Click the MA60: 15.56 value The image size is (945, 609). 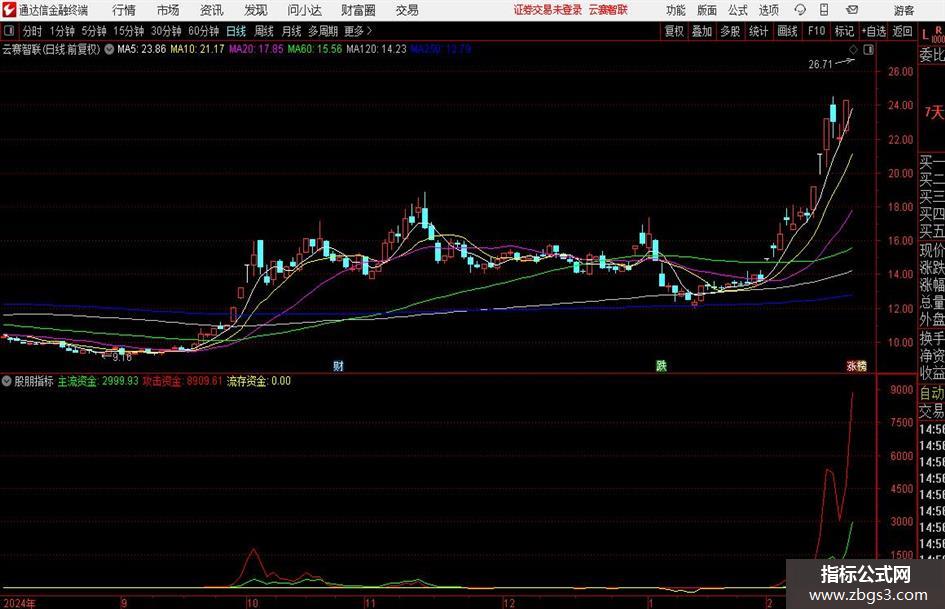pyautogui.click(x=315, y=49)
